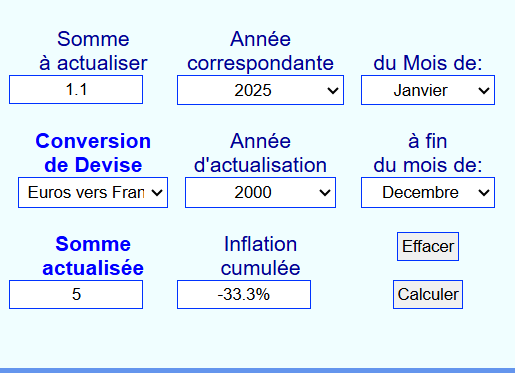Open the Année d'actualisation dropdown set to 2000
Screen dimensions: 515x373
pos(260,192)
